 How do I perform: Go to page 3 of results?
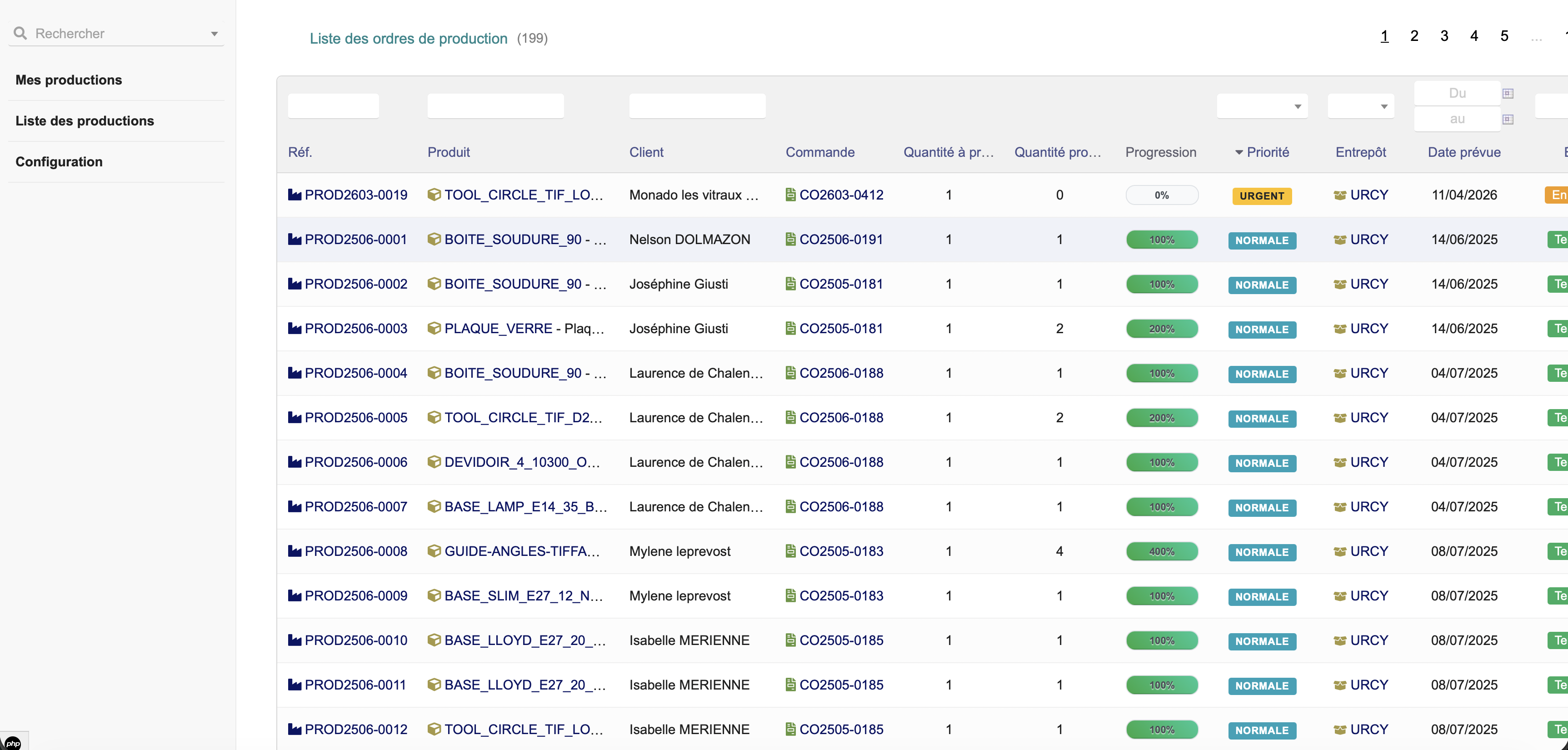pyautogui.click(x=1444, y=36)
